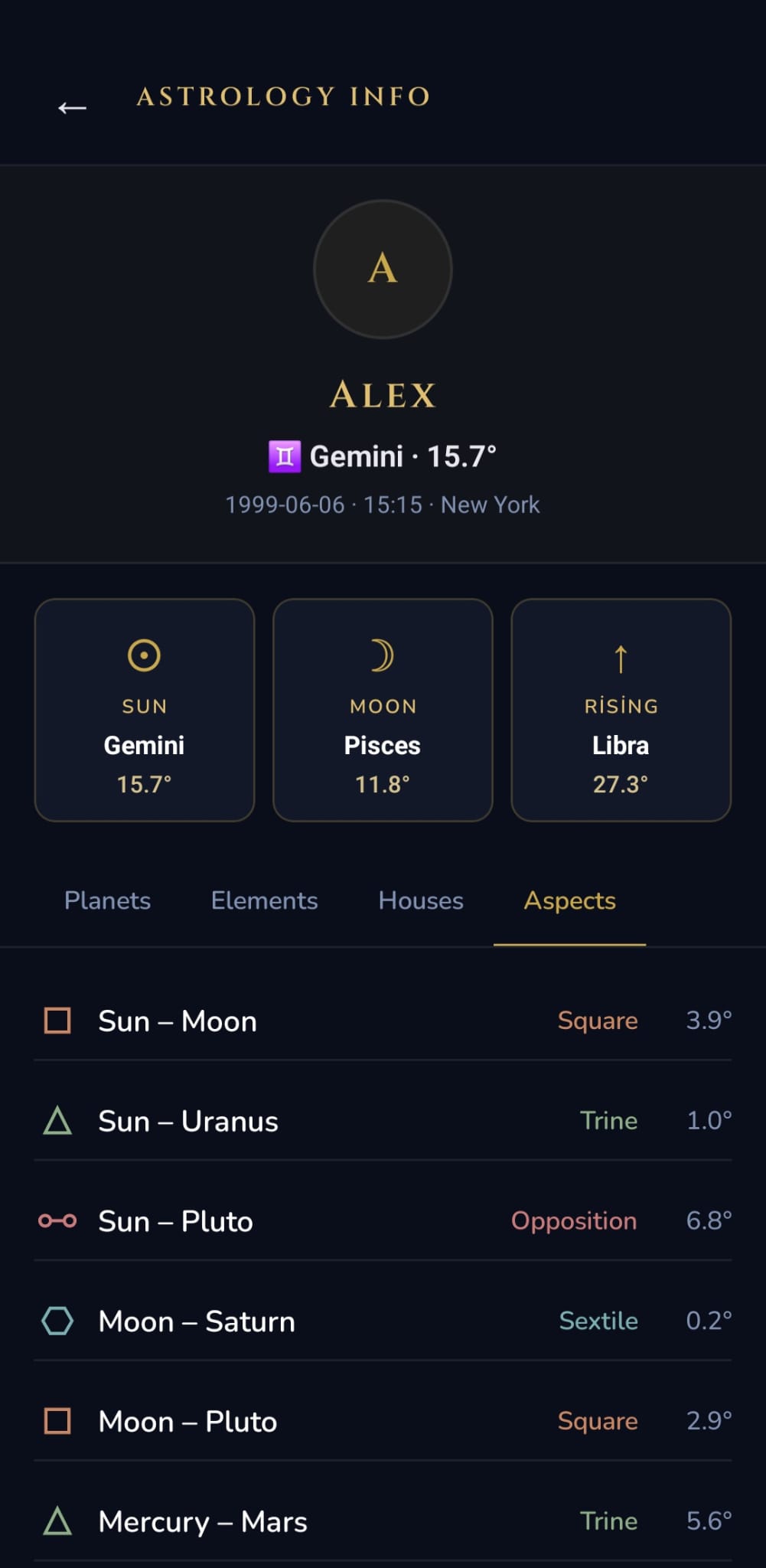Open the Houses tab

421,900
